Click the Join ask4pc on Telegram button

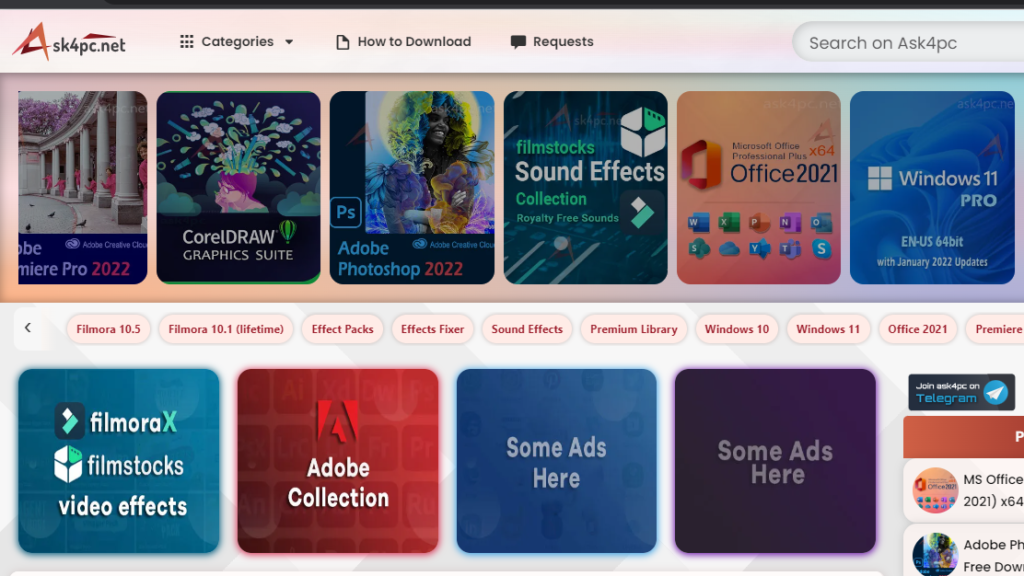[x=961, y=392]
